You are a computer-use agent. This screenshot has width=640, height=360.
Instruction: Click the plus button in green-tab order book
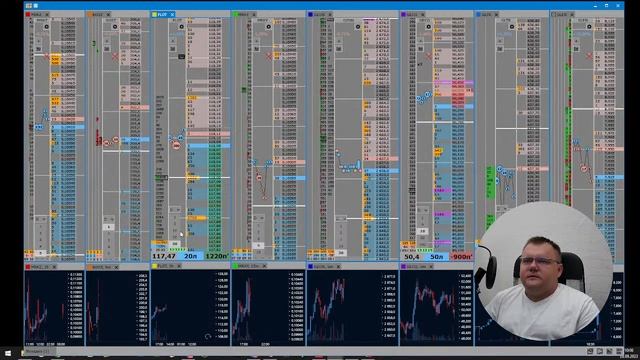(x=257, y=41)
